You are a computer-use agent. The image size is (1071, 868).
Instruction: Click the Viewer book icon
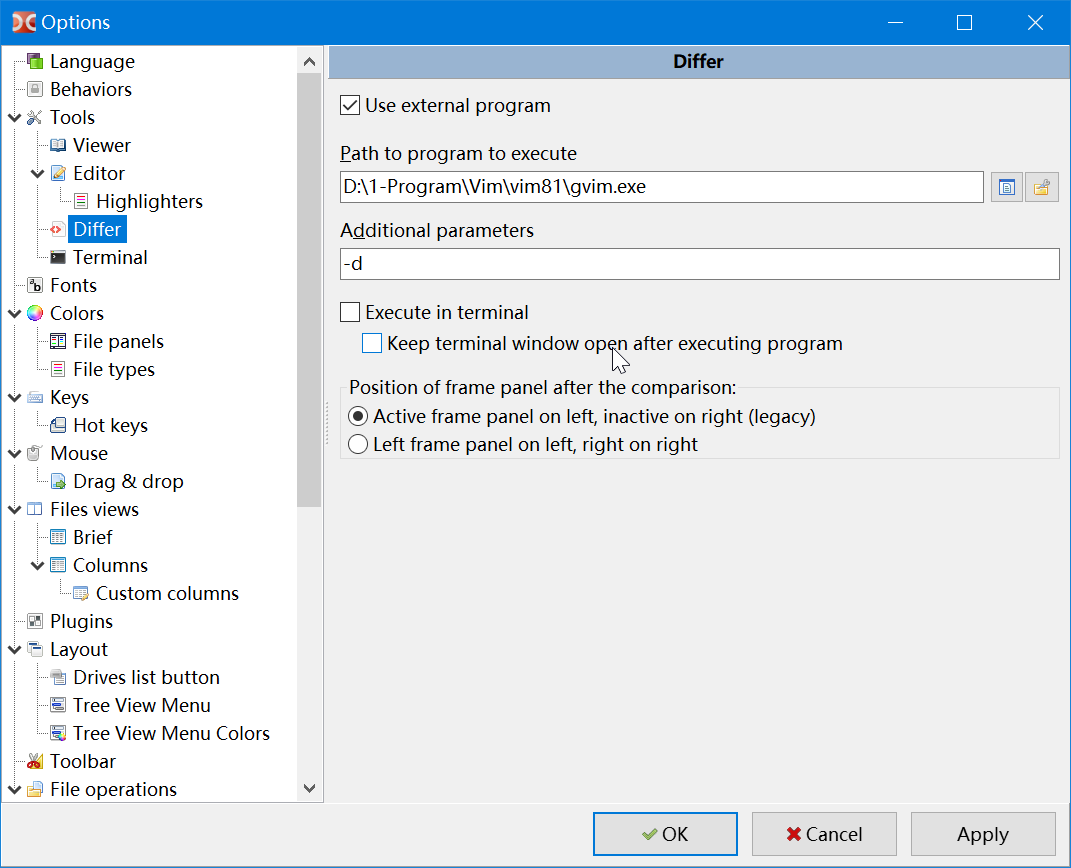point(58,146)
